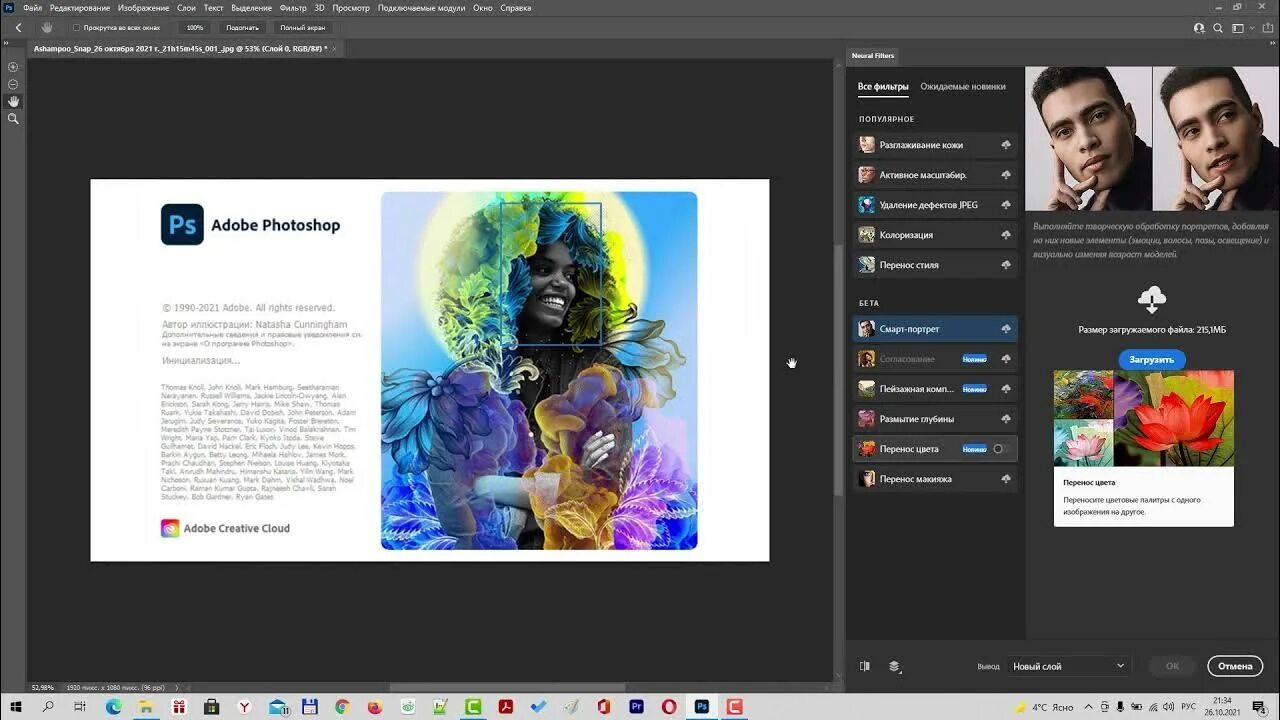1280x720 pixels.
Task: Open the Изображение menu
Action: 143,8
